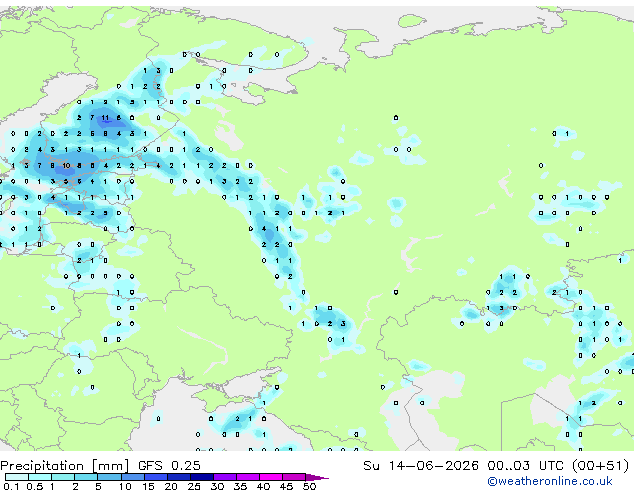Click the 30–35 mm purple swatch
Viewport: 634px width, 490px height.
(225, 477)
